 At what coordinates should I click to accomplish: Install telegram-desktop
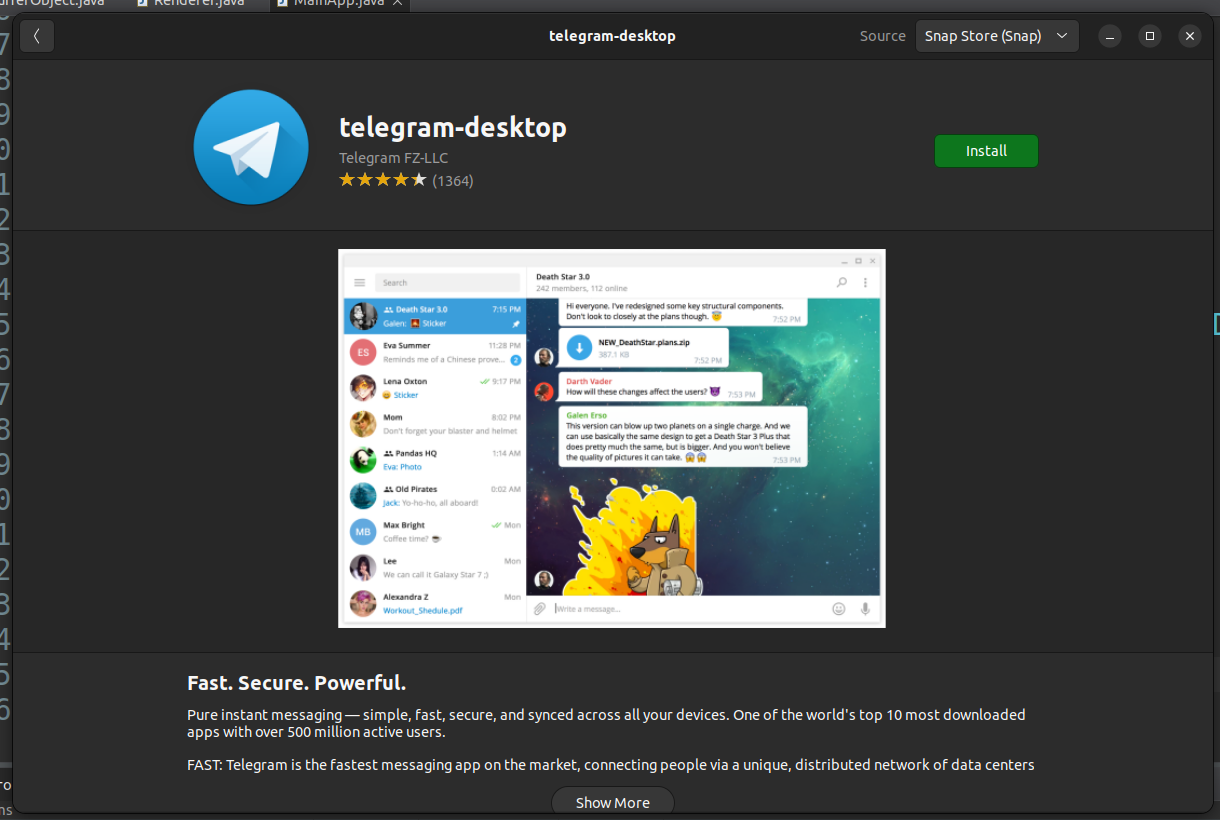pos(986,151)
